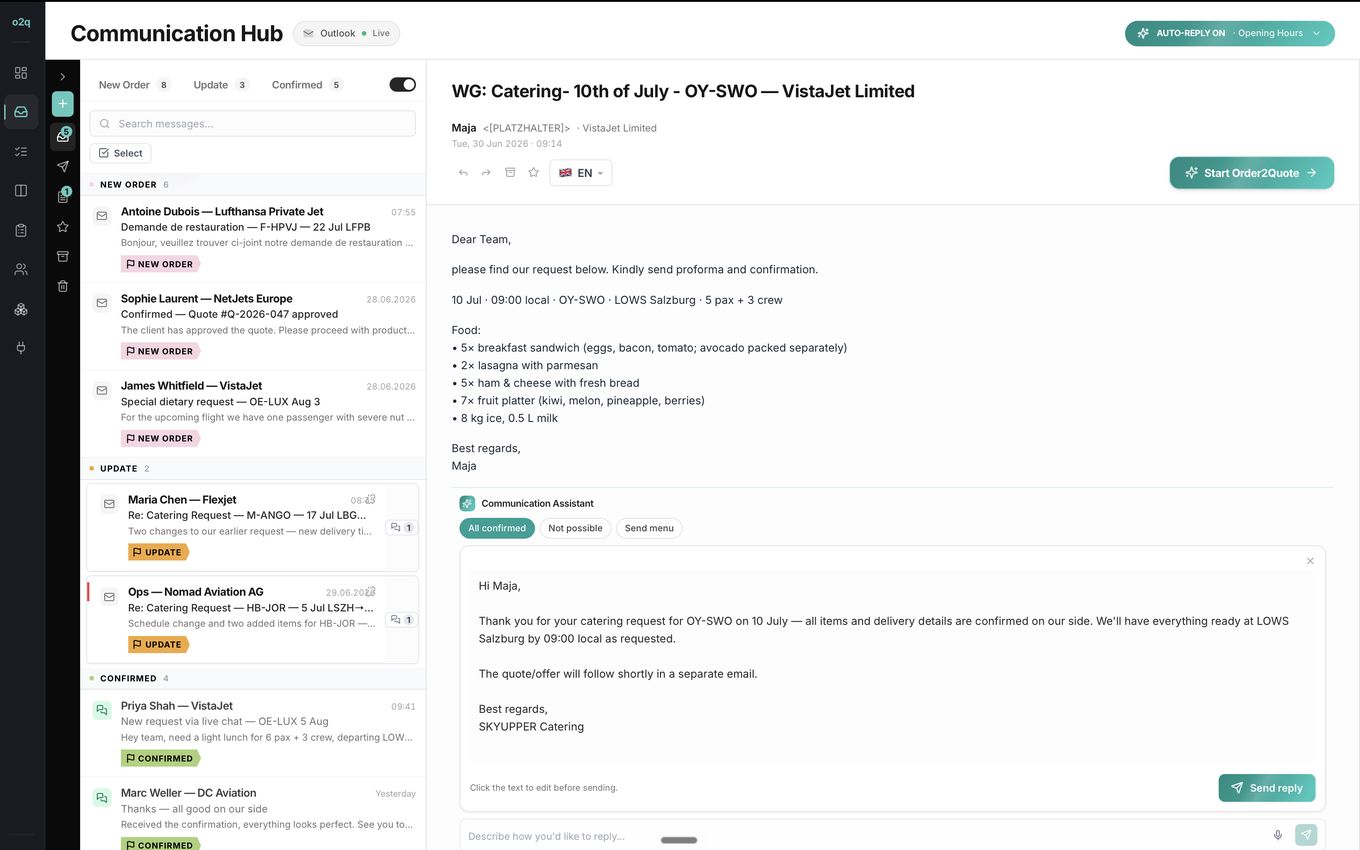This screenshot has height=850, width=1360.
Task: Select the Not possible reply option
Action: (x=576, y=528)
